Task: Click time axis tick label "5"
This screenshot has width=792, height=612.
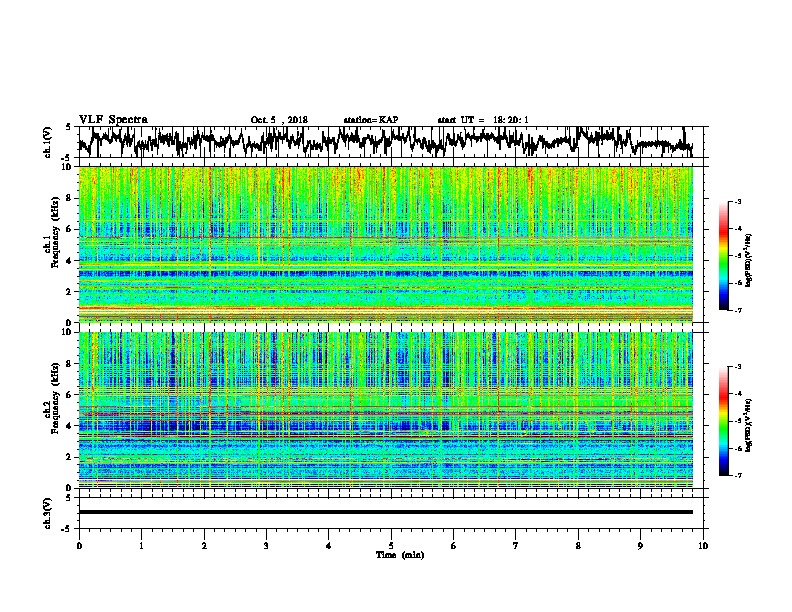Action: point(391,546)
